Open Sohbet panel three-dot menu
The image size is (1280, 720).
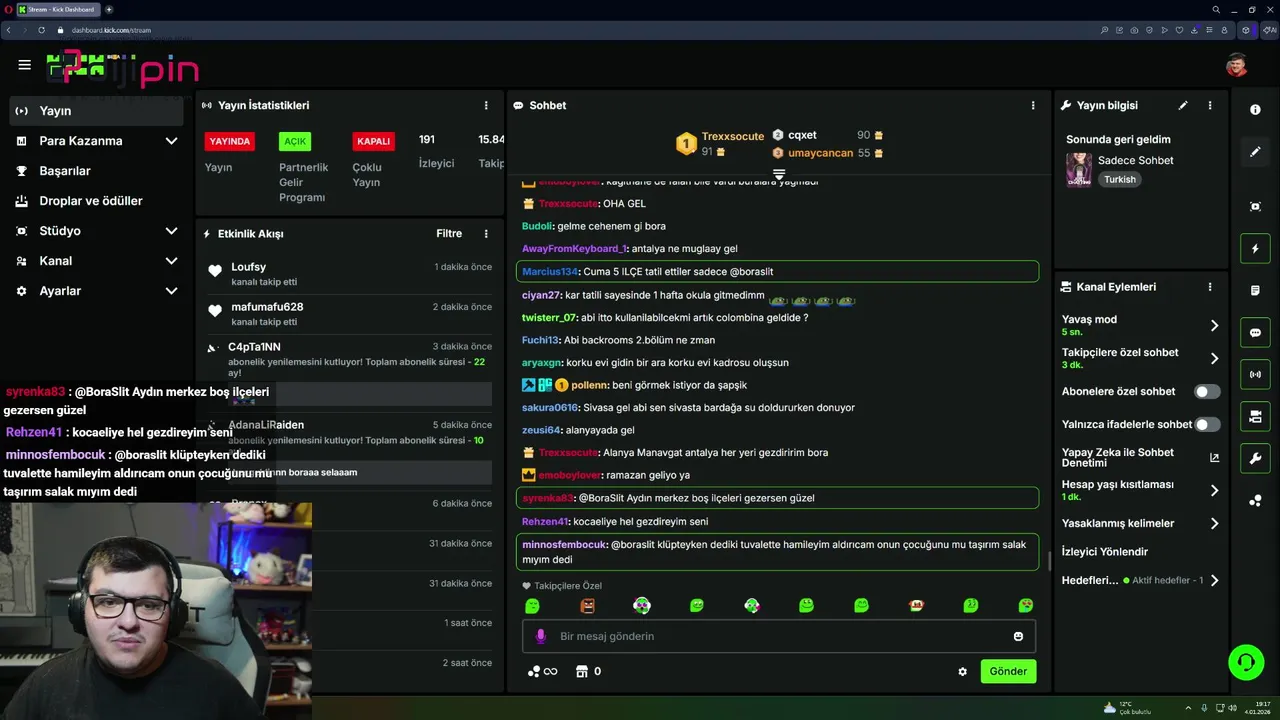tap(1033, 105)
